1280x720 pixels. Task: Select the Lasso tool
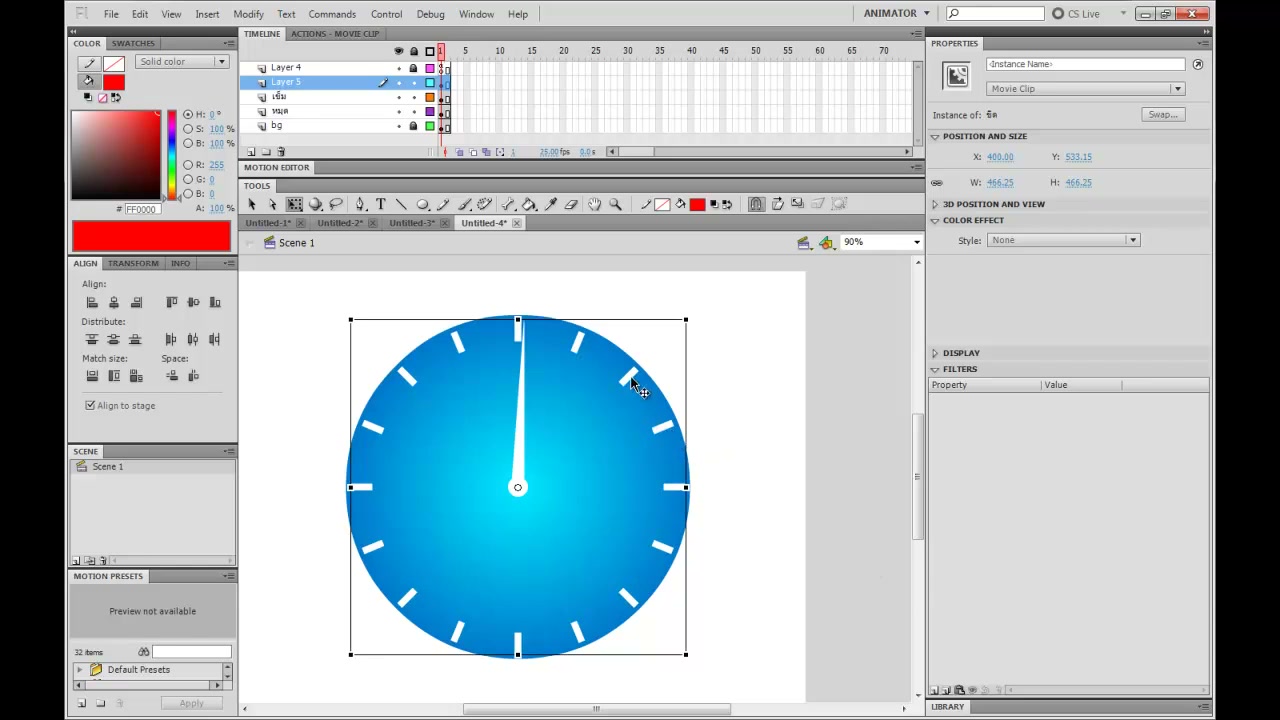click(x=336, y=204)
